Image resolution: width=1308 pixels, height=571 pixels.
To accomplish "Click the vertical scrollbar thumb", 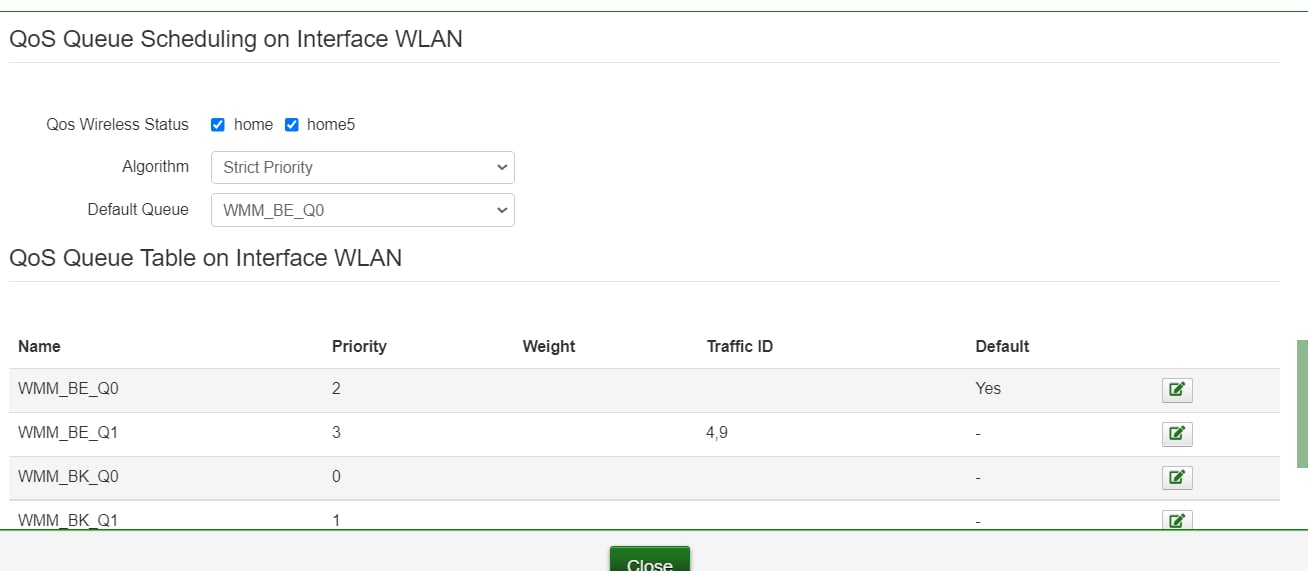I will point(1303,404).
